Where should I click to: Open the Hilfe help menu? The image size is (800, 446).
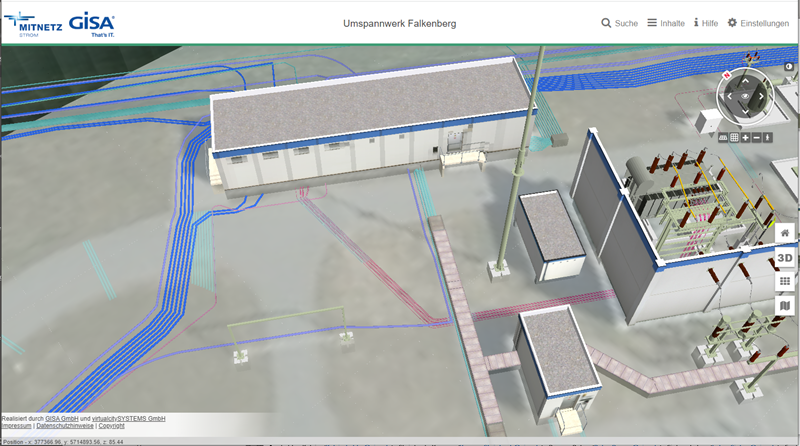pos(706,23)
